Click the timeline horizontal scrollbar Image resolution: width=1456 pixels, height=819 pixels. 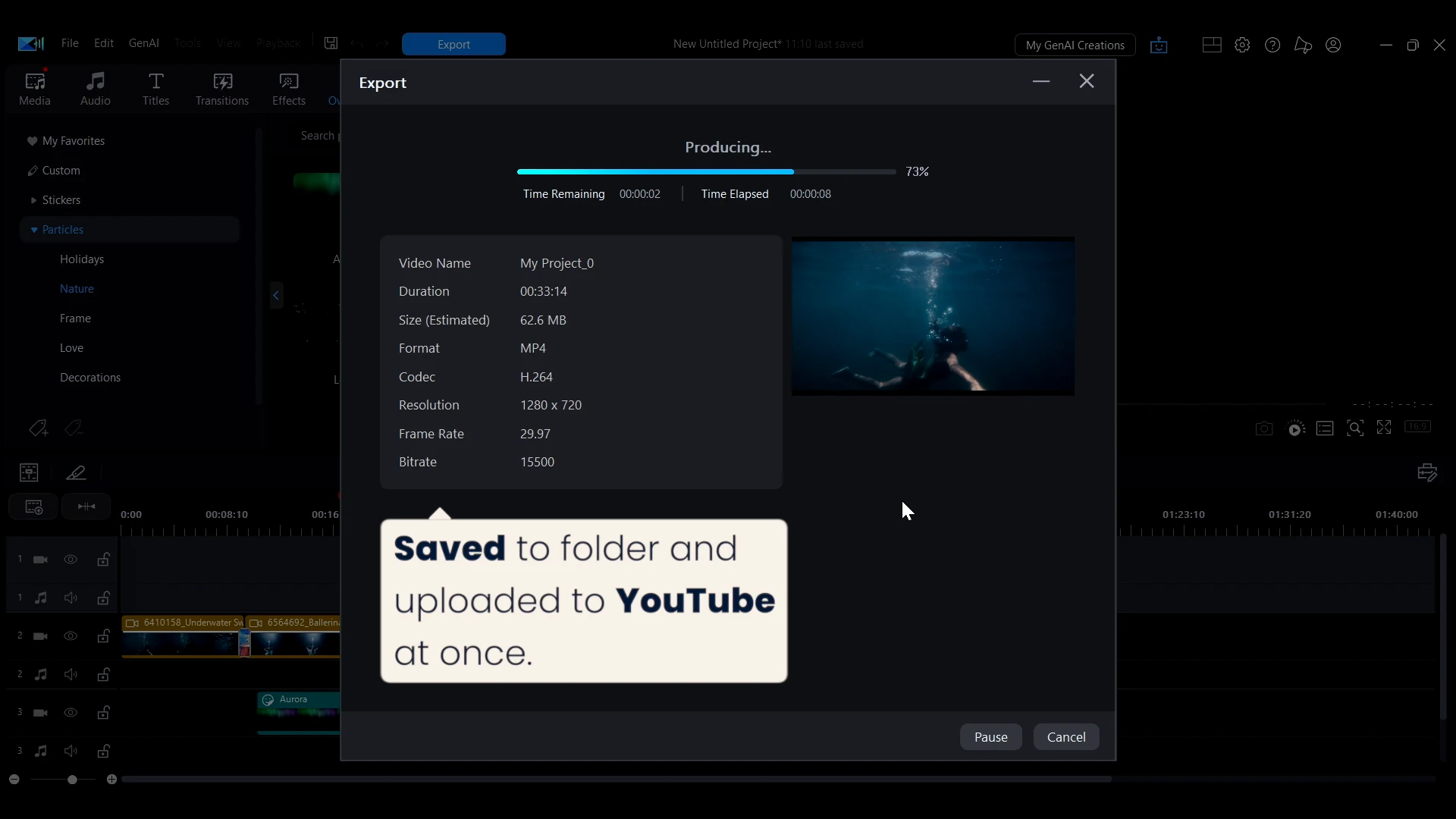617,780
